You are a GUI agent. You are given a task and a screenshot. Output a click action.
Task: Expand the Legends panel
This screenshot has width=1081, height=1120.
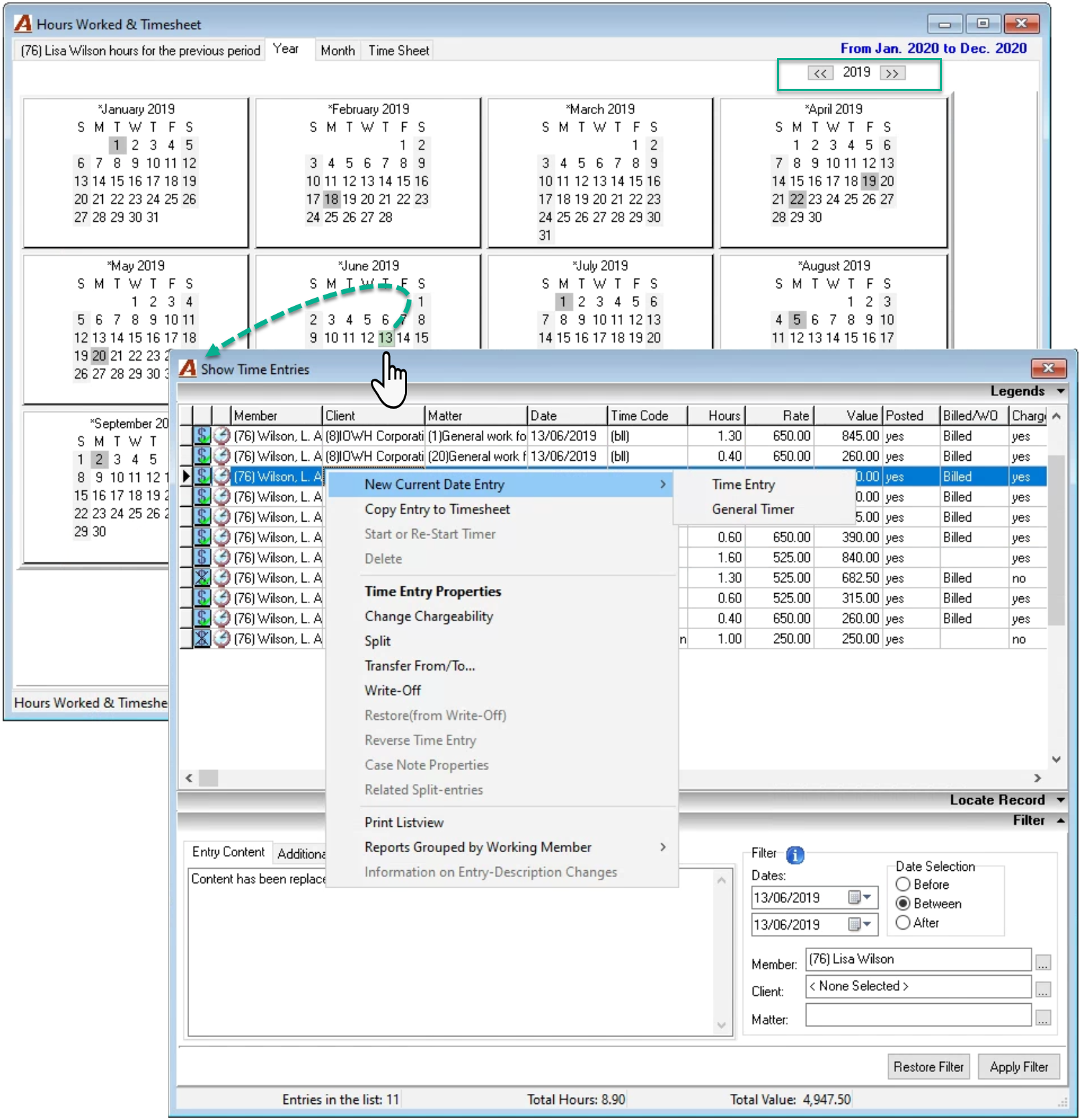pyautogui.click(x=1061, y=391)
